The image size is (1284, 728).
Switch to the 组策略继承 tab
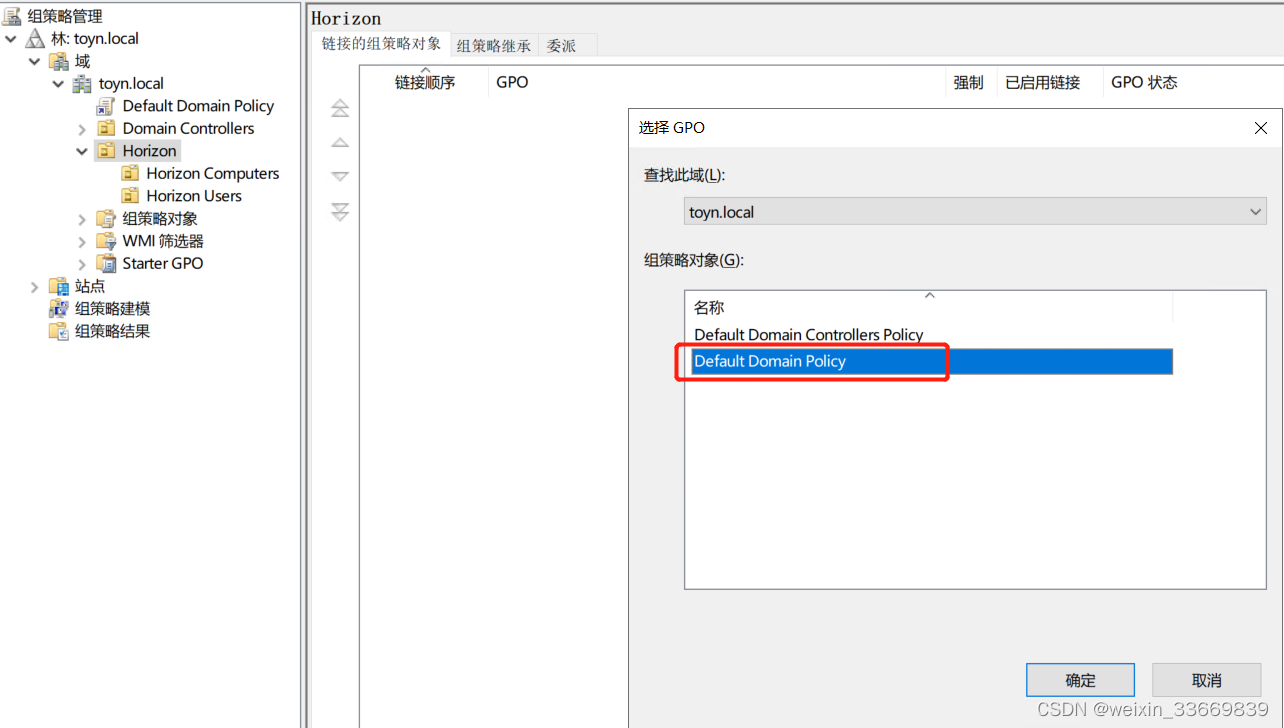coord(494,45)
